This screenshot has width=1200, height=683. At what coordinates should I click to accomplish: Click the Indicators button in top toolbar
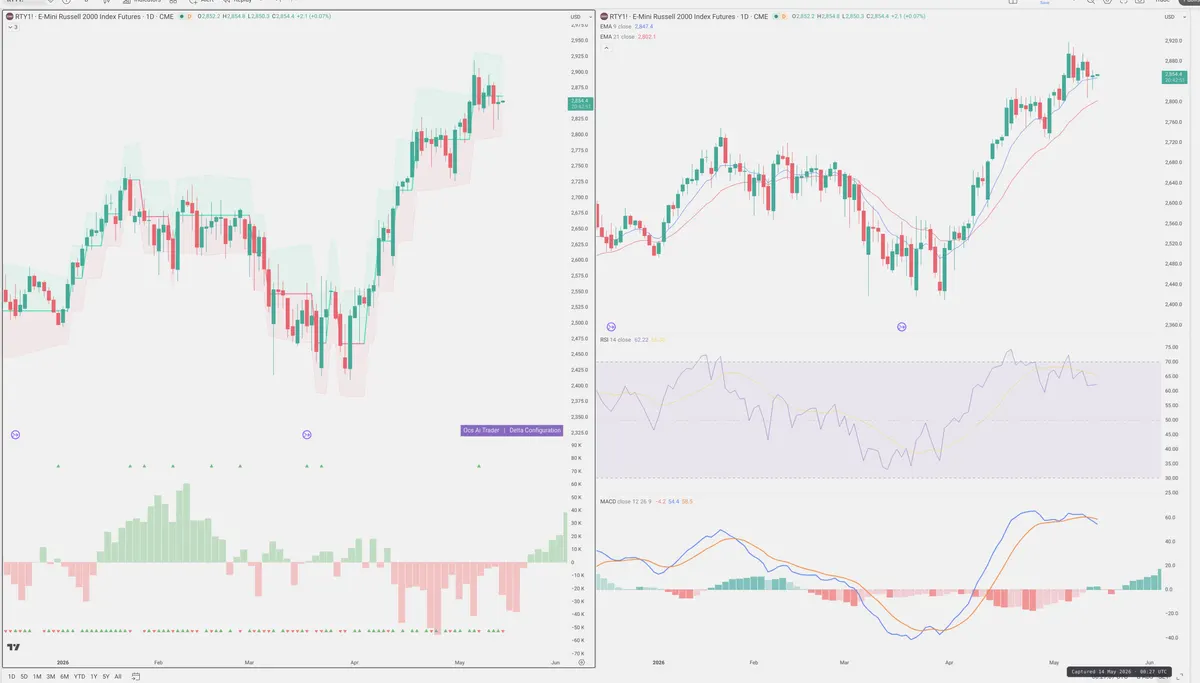(x=141, y=2)
